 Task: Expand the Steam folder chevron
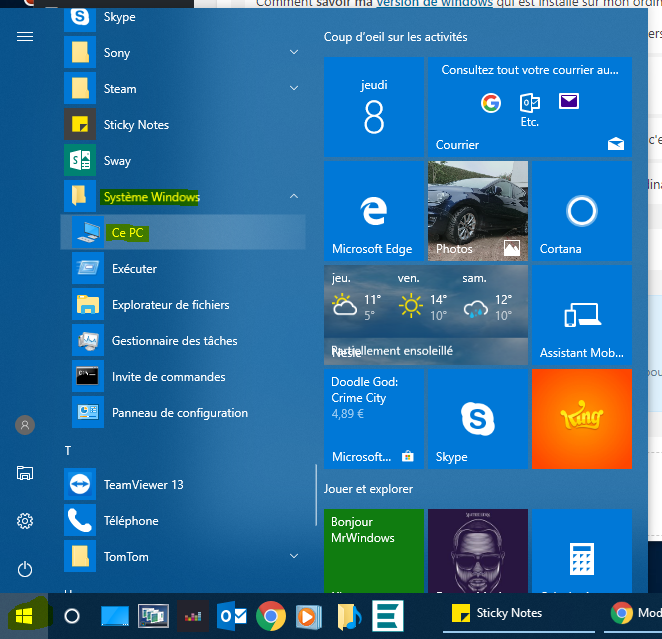click(294, 88)
